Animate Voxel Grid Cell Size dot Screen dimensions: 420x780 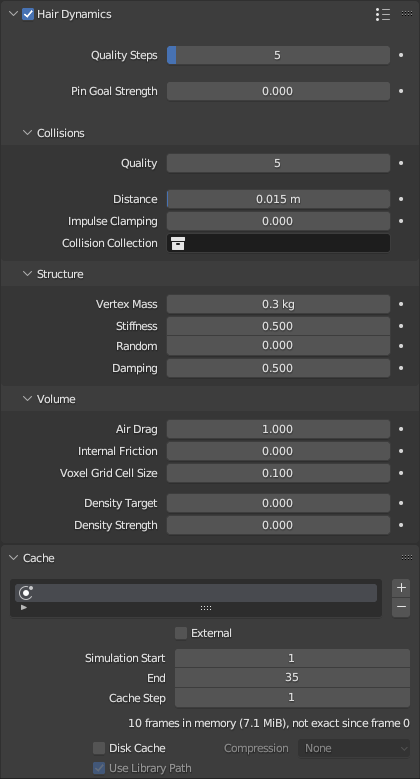point(401,473)
